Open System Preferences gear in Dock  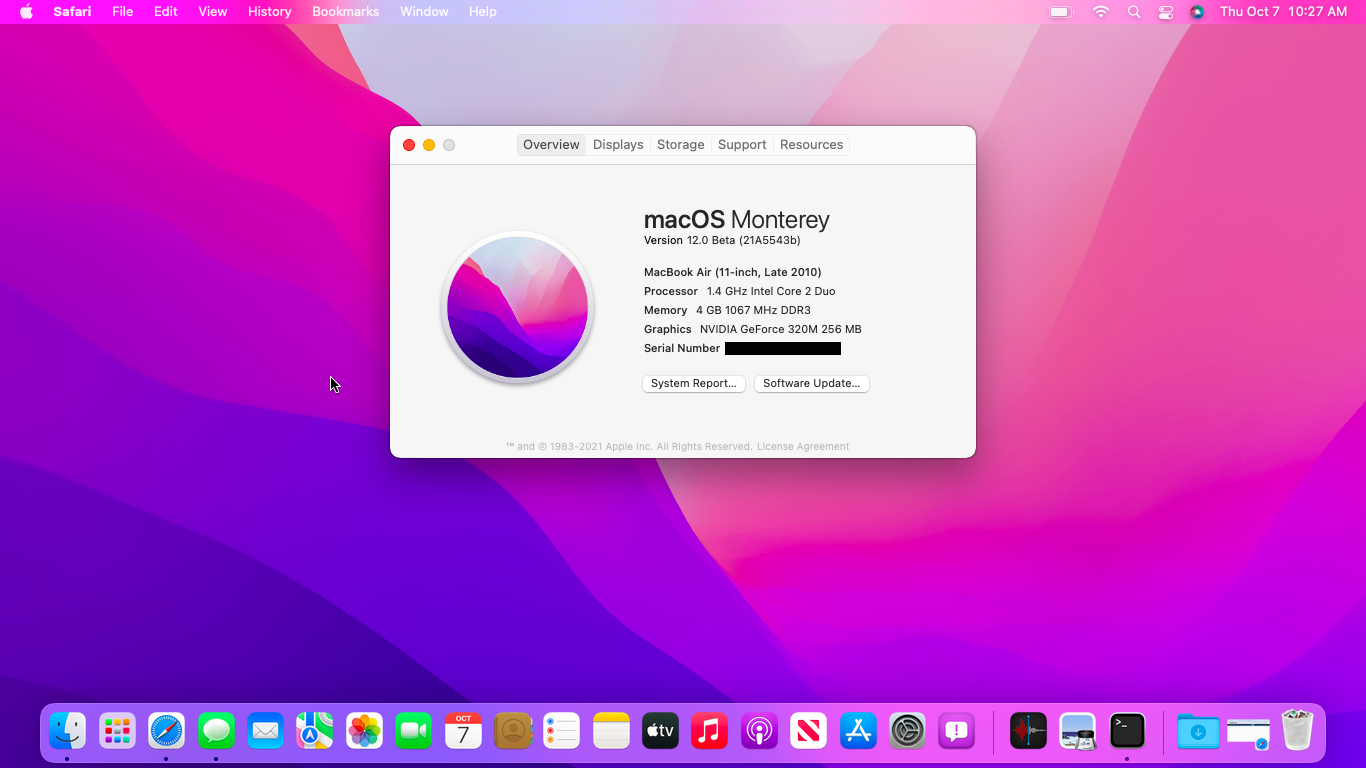tap(908, 731)
